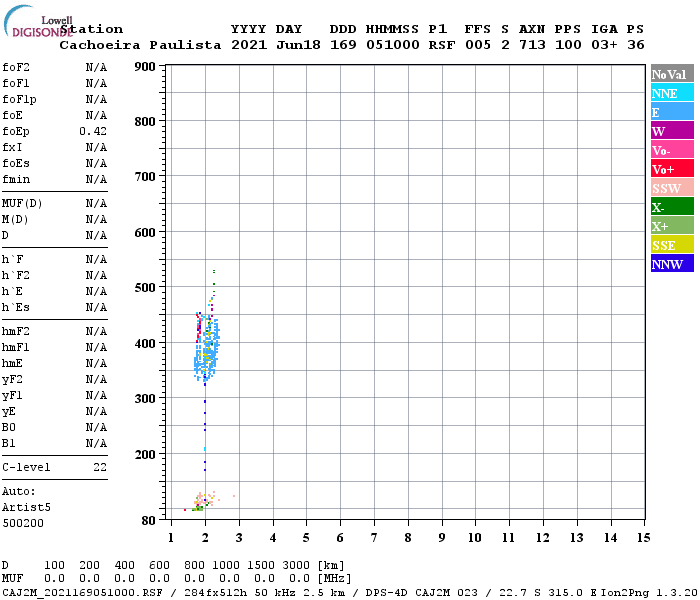The image size is (700, 600).
Task: Click the pink low-altitude echo cluster
Action: pos(205,500)
